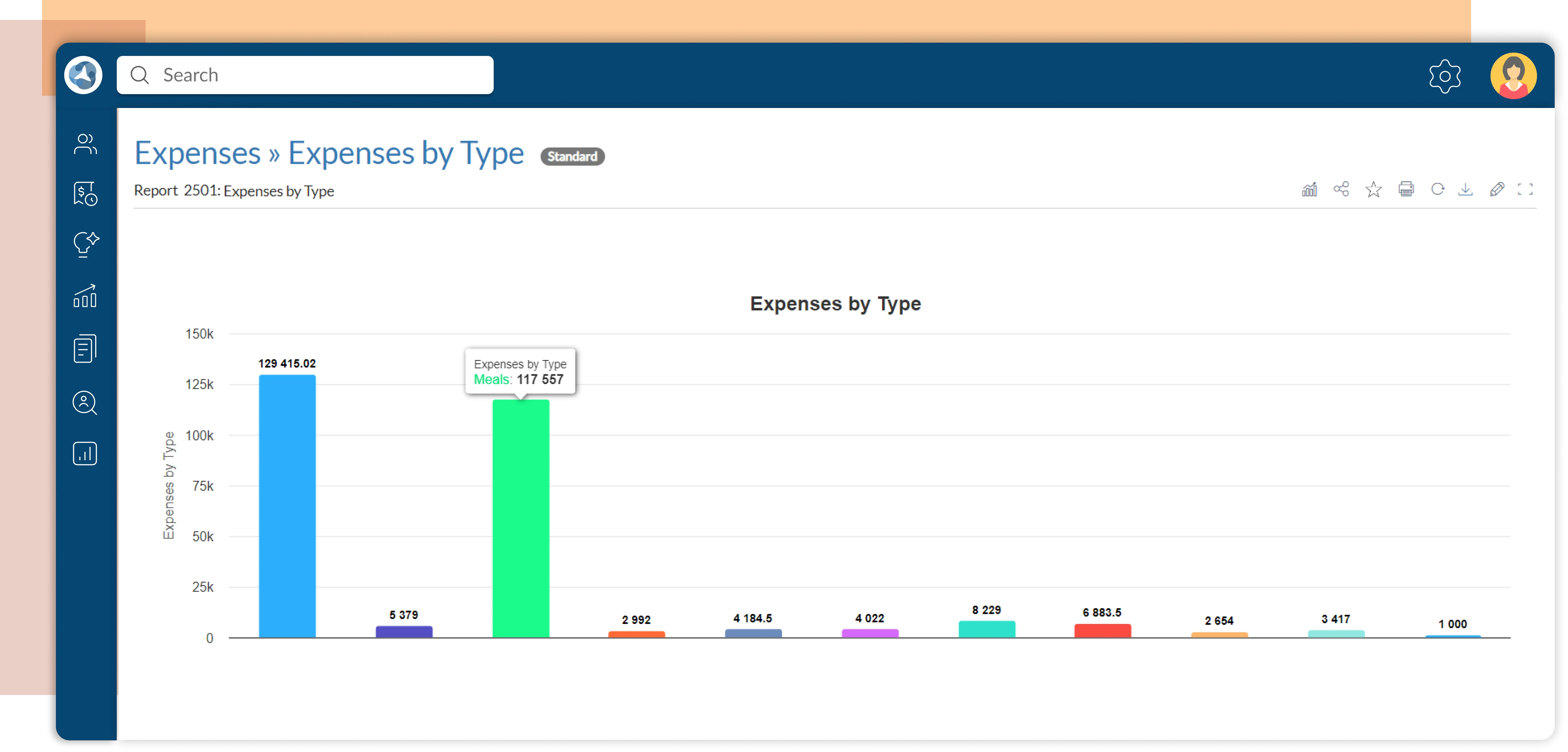Open settings gear in header
The image size is (1568, 752).
click(1444, 76)
